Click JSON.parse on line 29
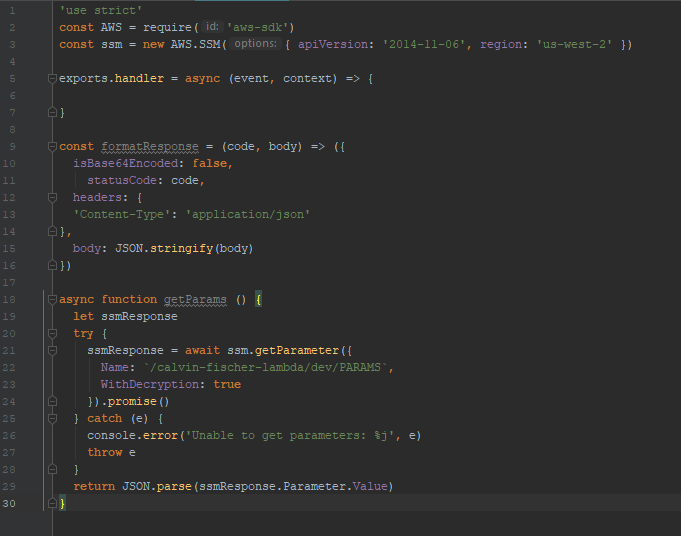Screen dimensions: 681x536 coord(157,486)
